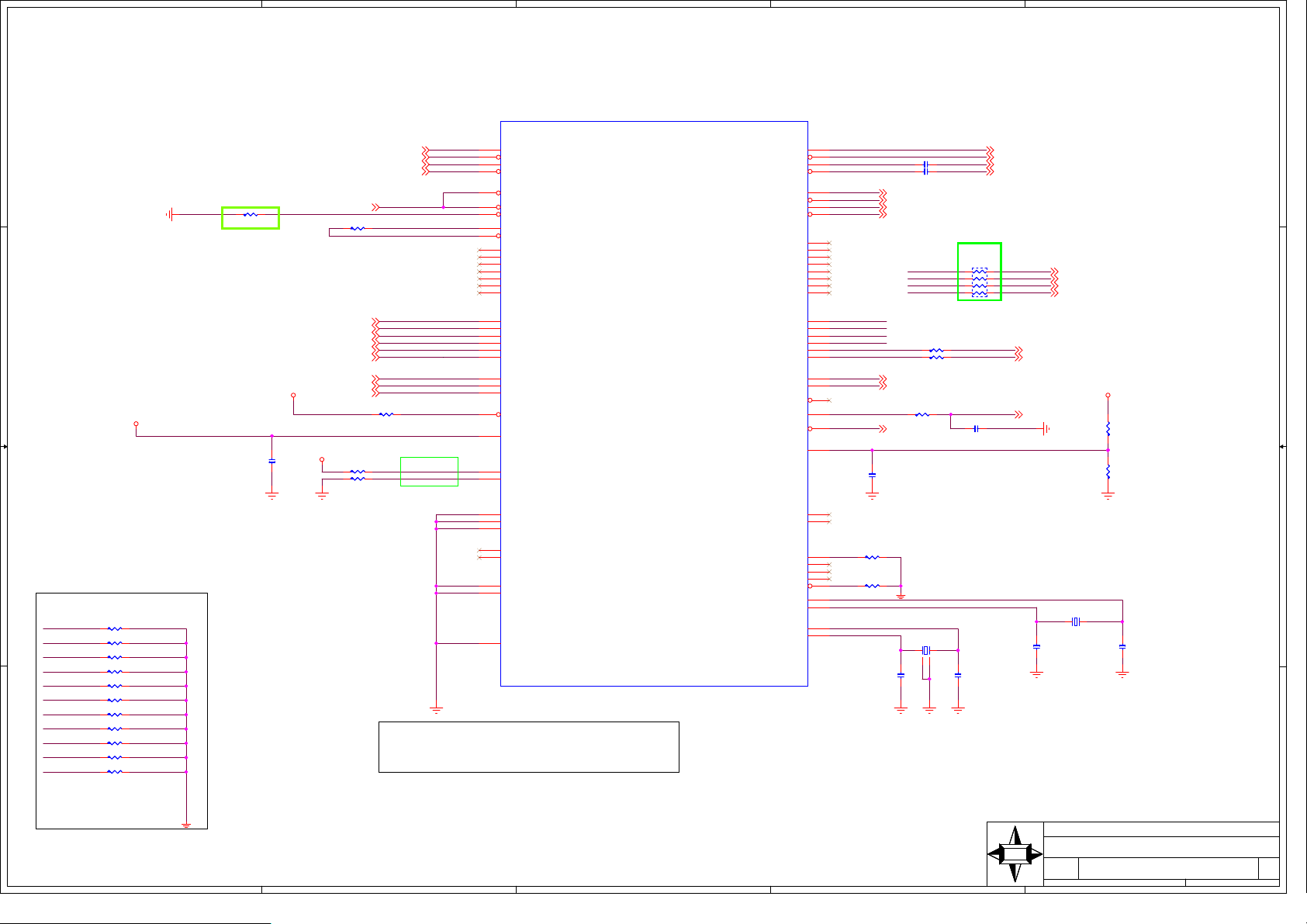Select the lower of the two resistors tied to ground right of the IC
Viewport: 1307px width, 924px height.
(x=872, y=586)
